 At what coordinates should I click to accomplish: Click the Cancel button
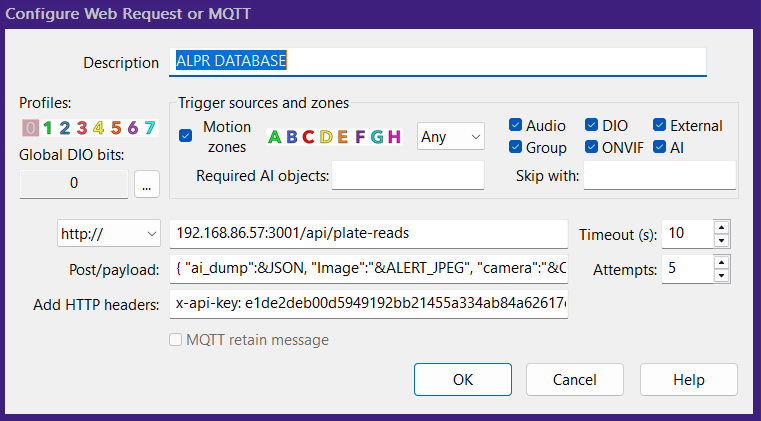click(575, 380)
